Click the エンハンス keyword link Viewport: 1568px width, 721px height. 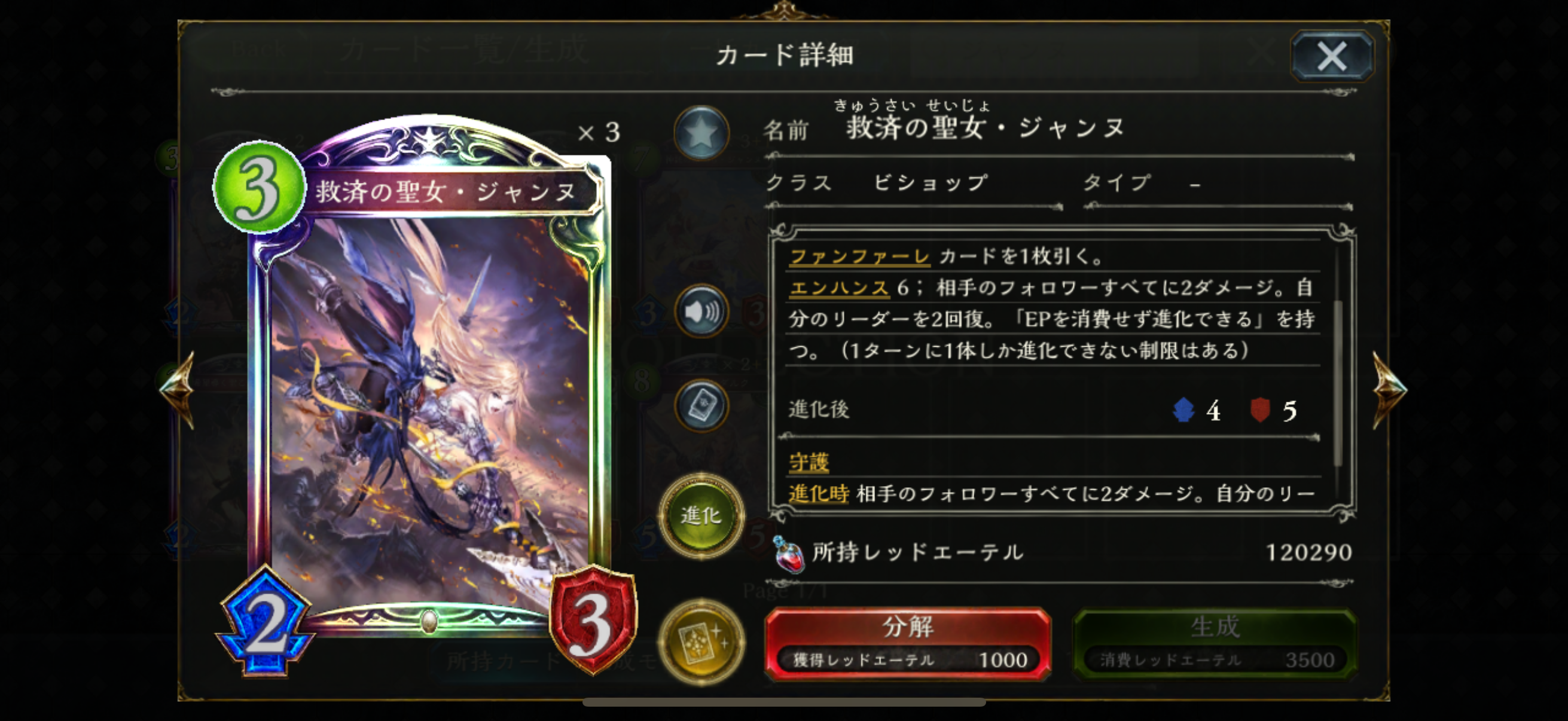[x=839, y=287]
